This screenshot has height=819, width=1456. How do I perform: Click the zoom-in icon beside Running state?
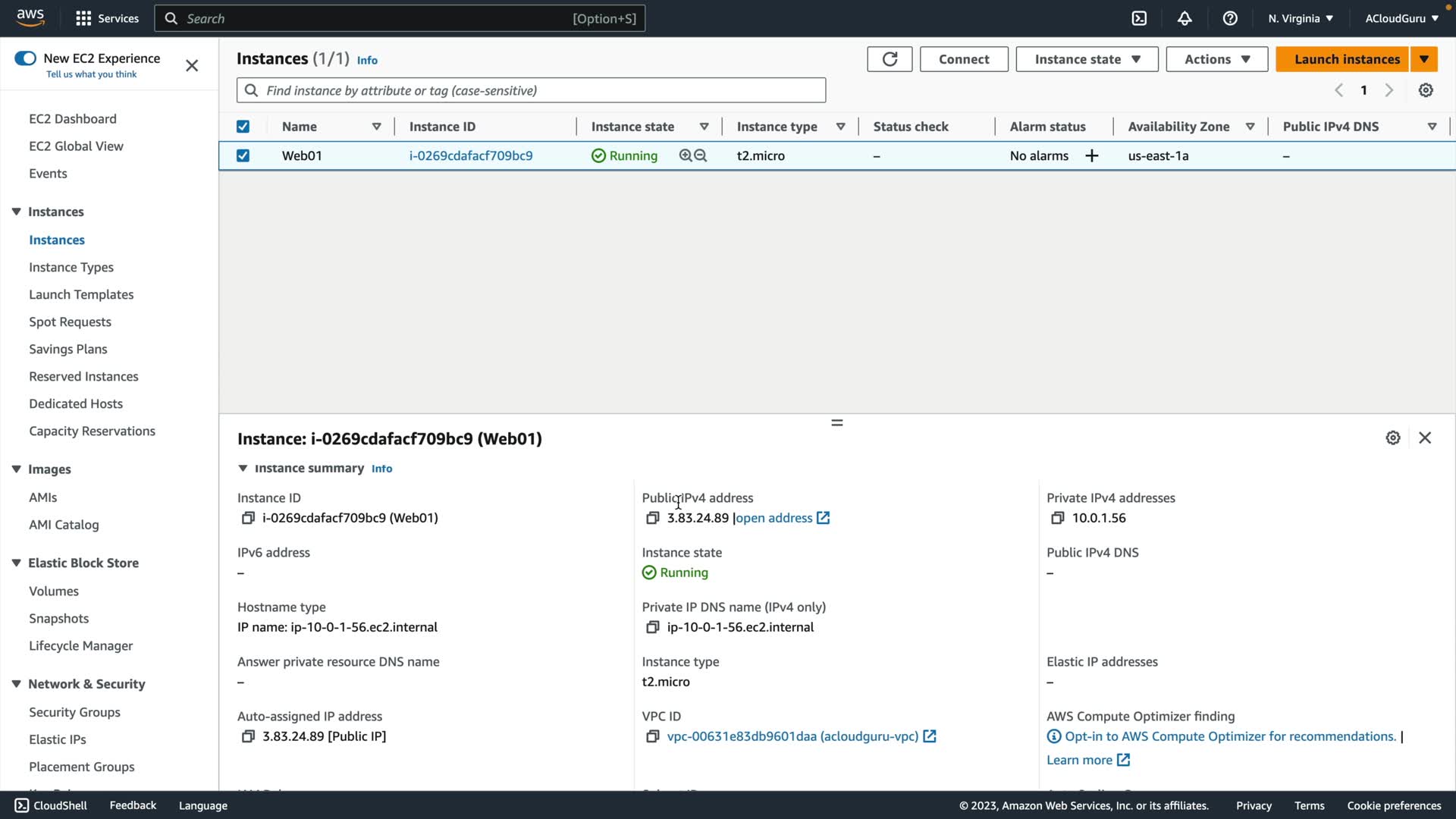coord(686,155)
